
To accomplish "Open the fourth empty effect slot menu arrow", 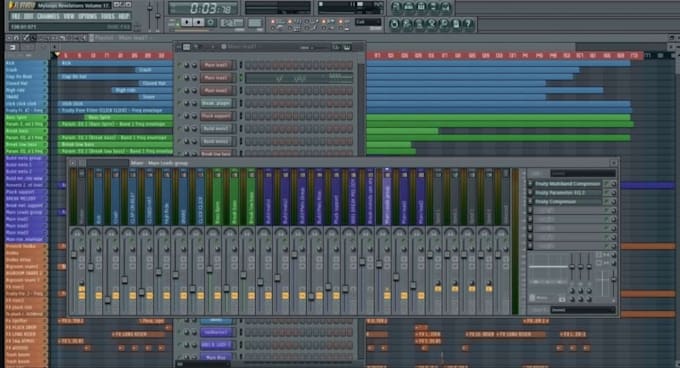I will click(530, 211).
